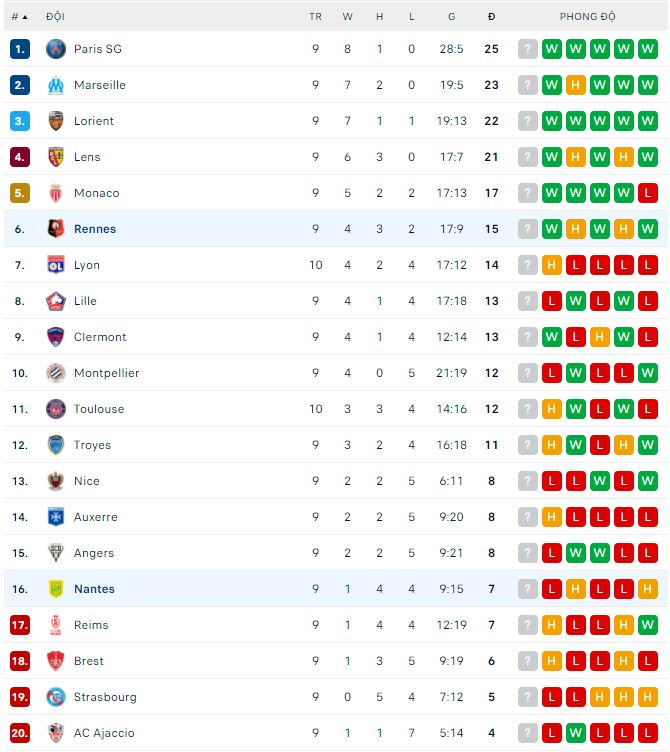This screenshot has width=670, height=752.
Task: Click Reims' green W latest result badge
Action: pos(648,625)
